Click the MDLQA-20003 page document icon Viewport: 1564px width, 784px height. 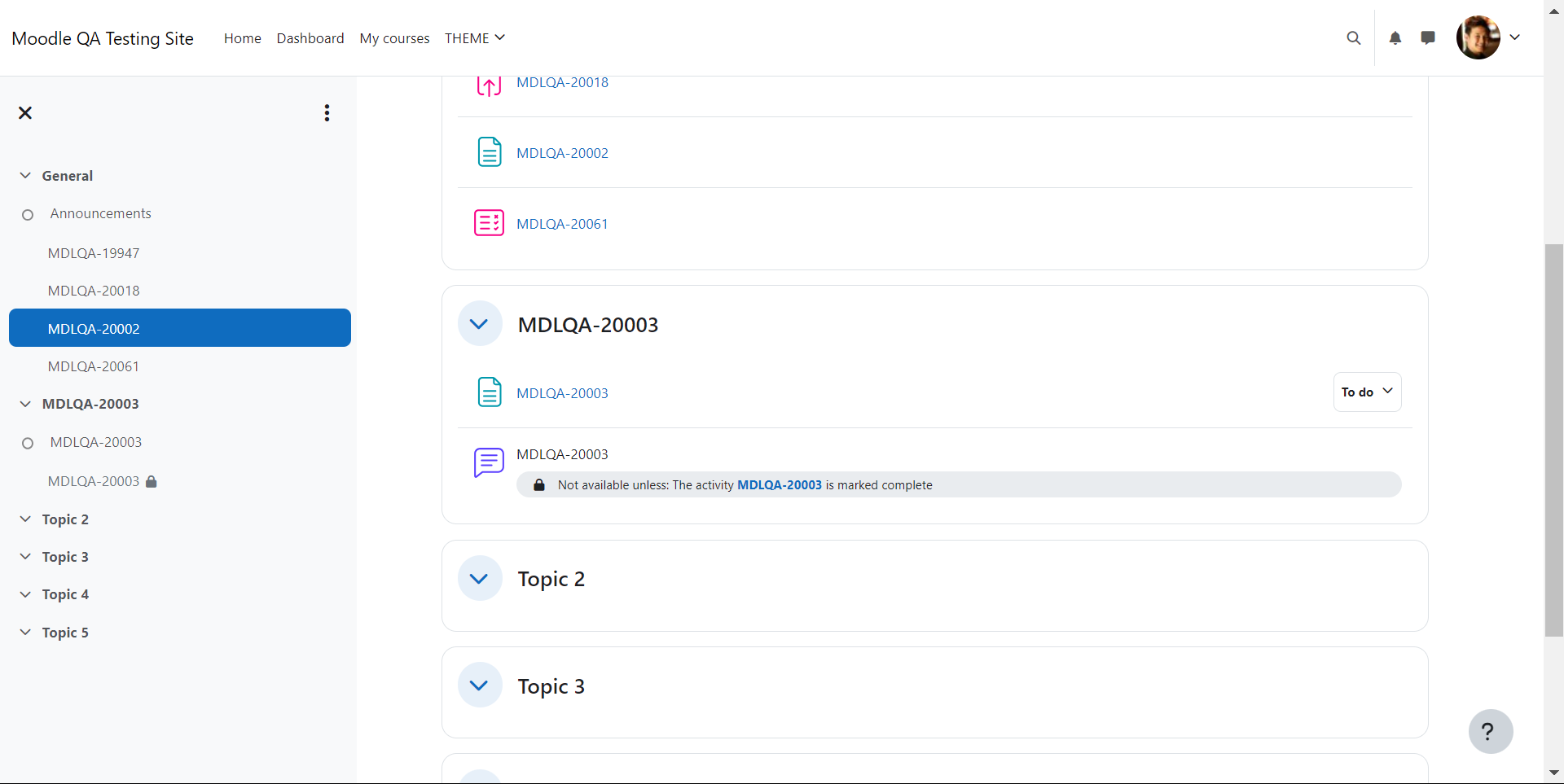[489, 392]
